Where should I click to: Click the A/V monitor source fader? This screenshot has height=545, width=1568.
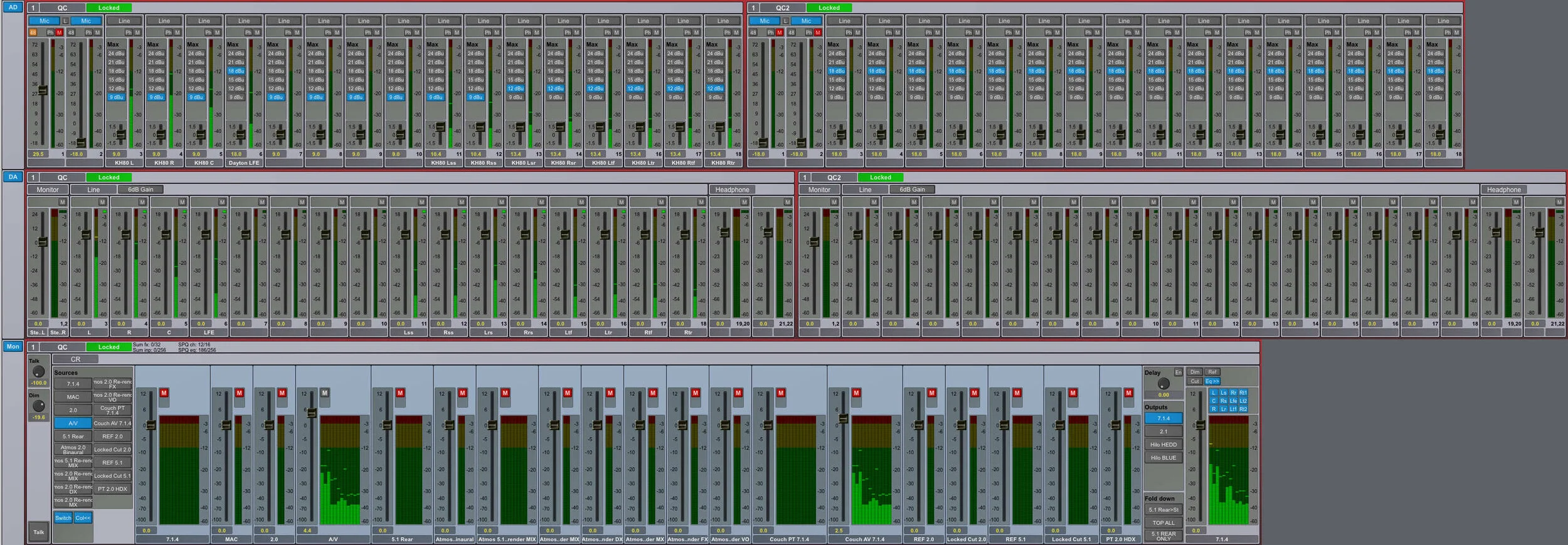point(311,413)
